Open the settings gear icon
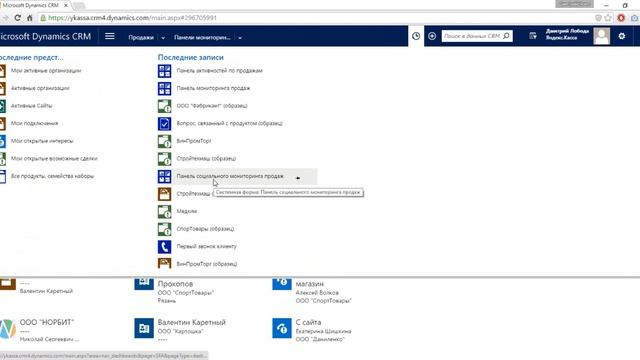 [x=622, y=36]
